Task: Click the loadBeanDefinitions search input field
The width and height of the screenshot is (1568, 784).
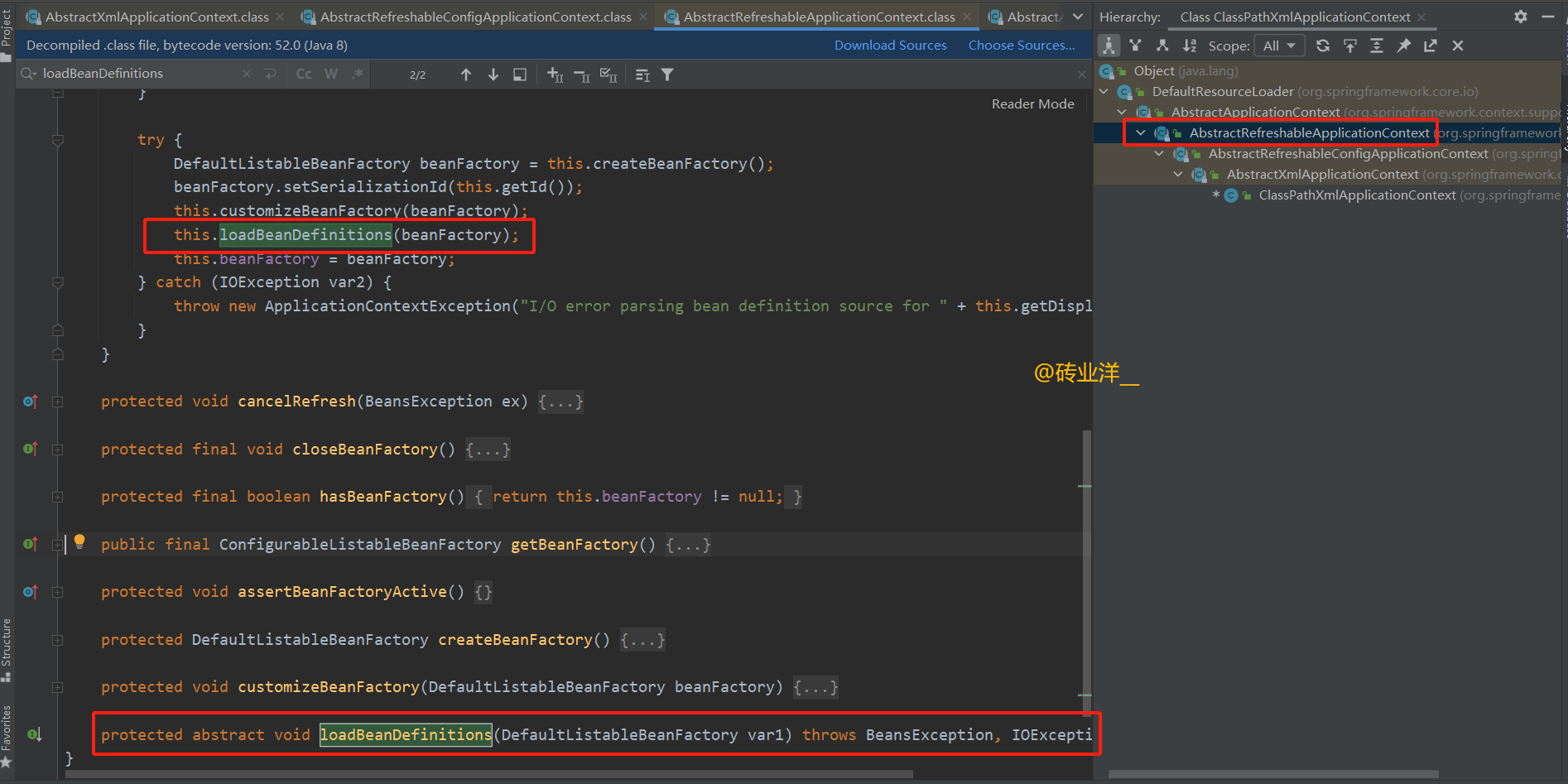Action: [139, 74]
